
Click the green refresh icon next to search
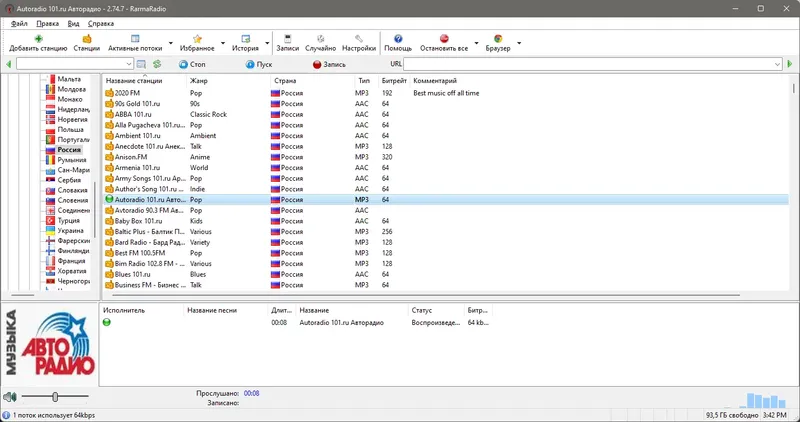157,64
